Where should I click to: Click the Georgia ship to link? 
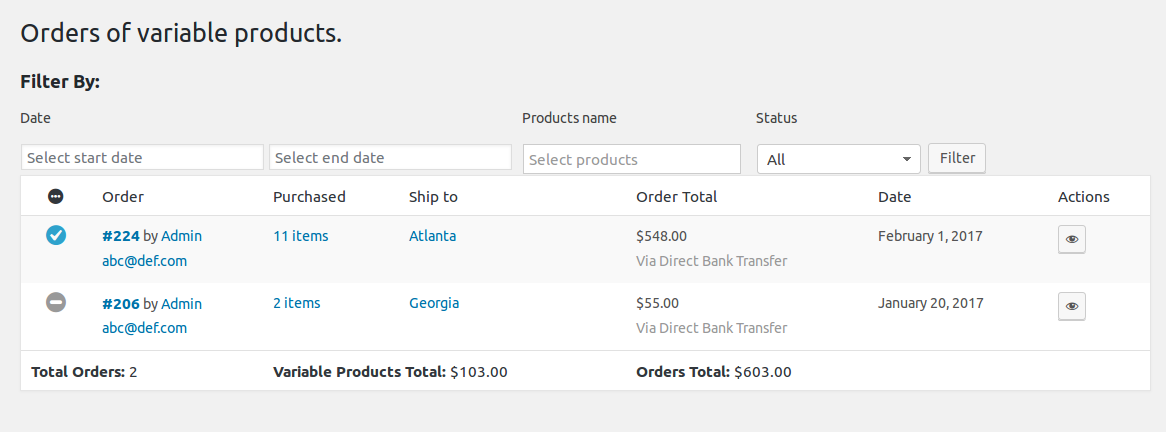click(434, 303)
